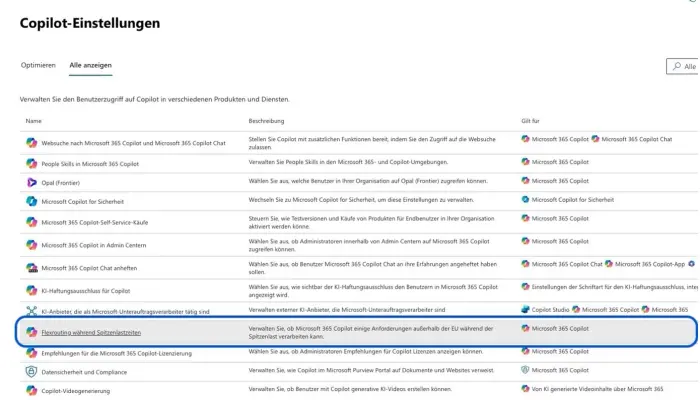
Task: Click the Opal (Frontier) description text
Action: point(368,181)
